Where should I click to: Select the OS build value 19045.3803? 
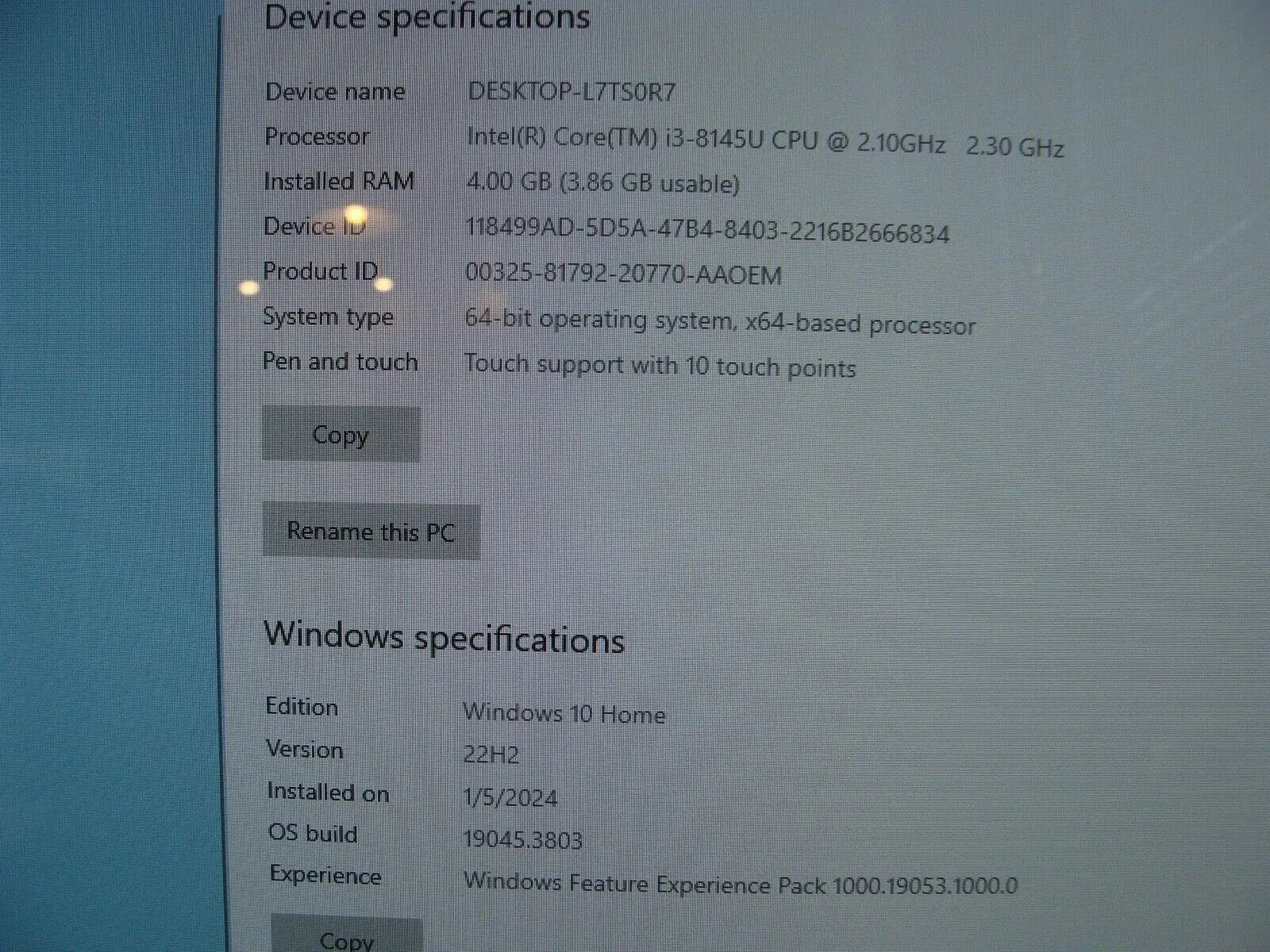coord(523,839)
